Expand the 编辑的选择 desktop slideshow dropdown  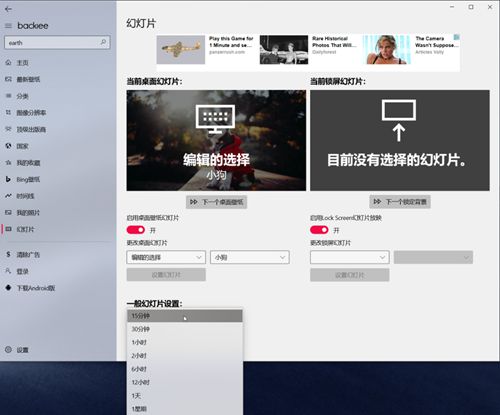click(166, 257)
